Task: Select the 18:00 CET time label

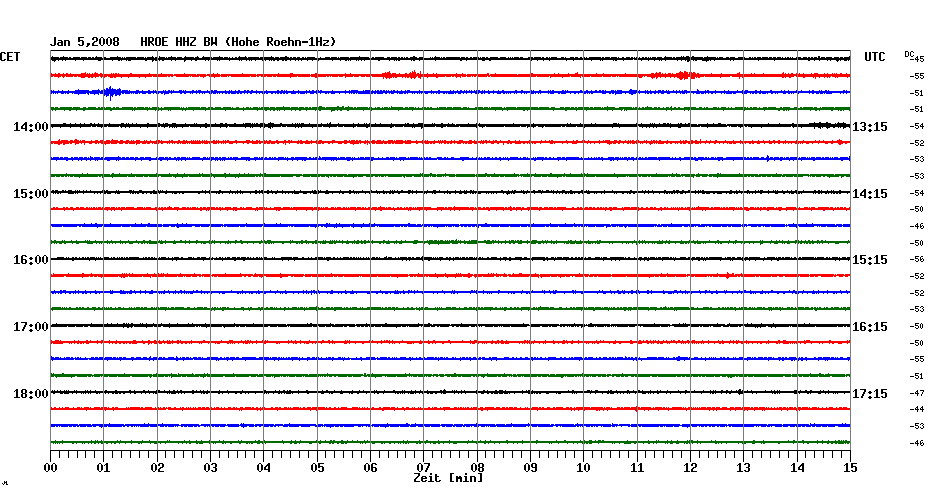Action: (x=31, y=394)
